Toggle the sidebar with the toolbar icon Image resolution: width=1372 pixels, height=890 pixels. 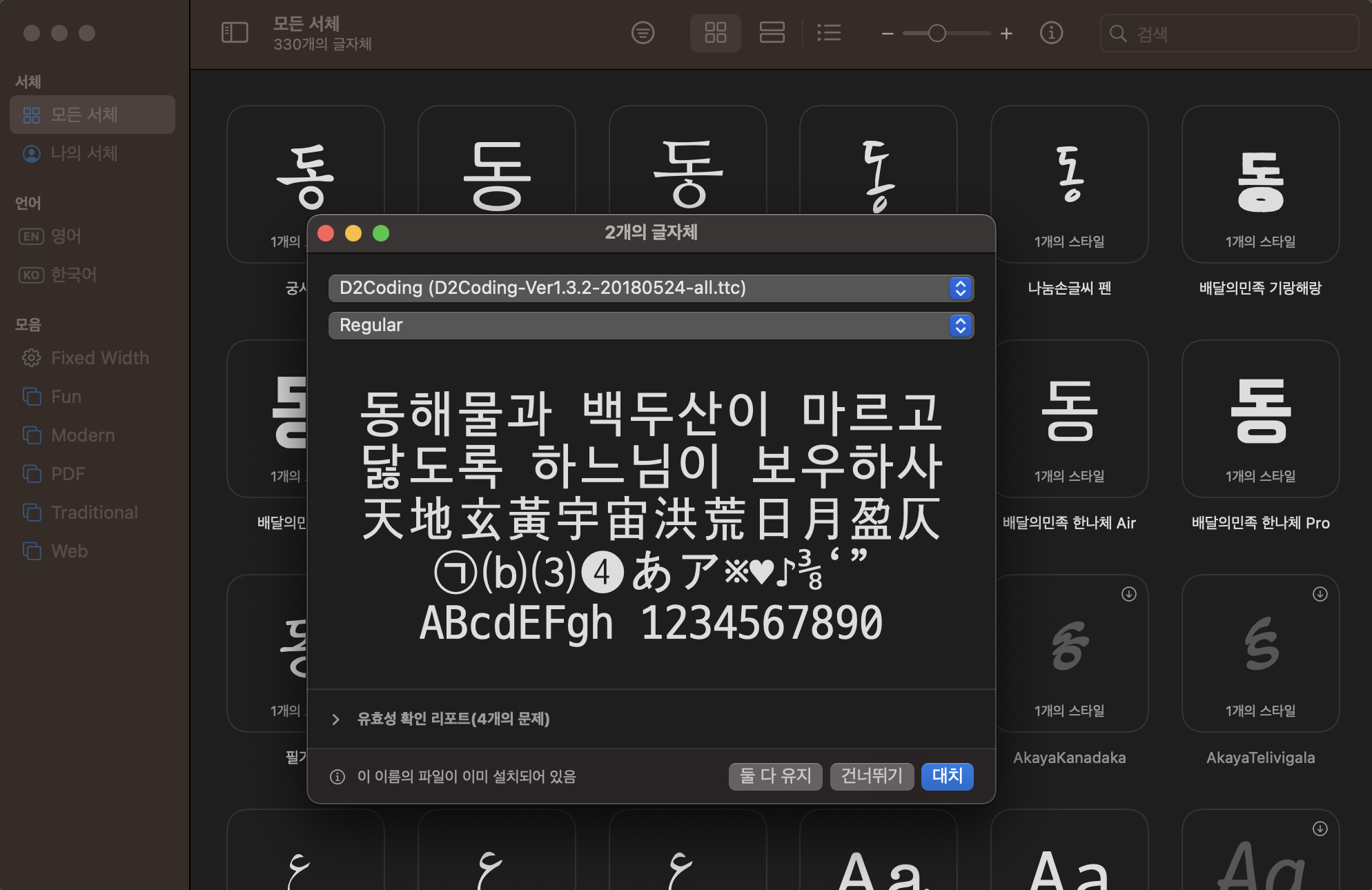(235, 32)
